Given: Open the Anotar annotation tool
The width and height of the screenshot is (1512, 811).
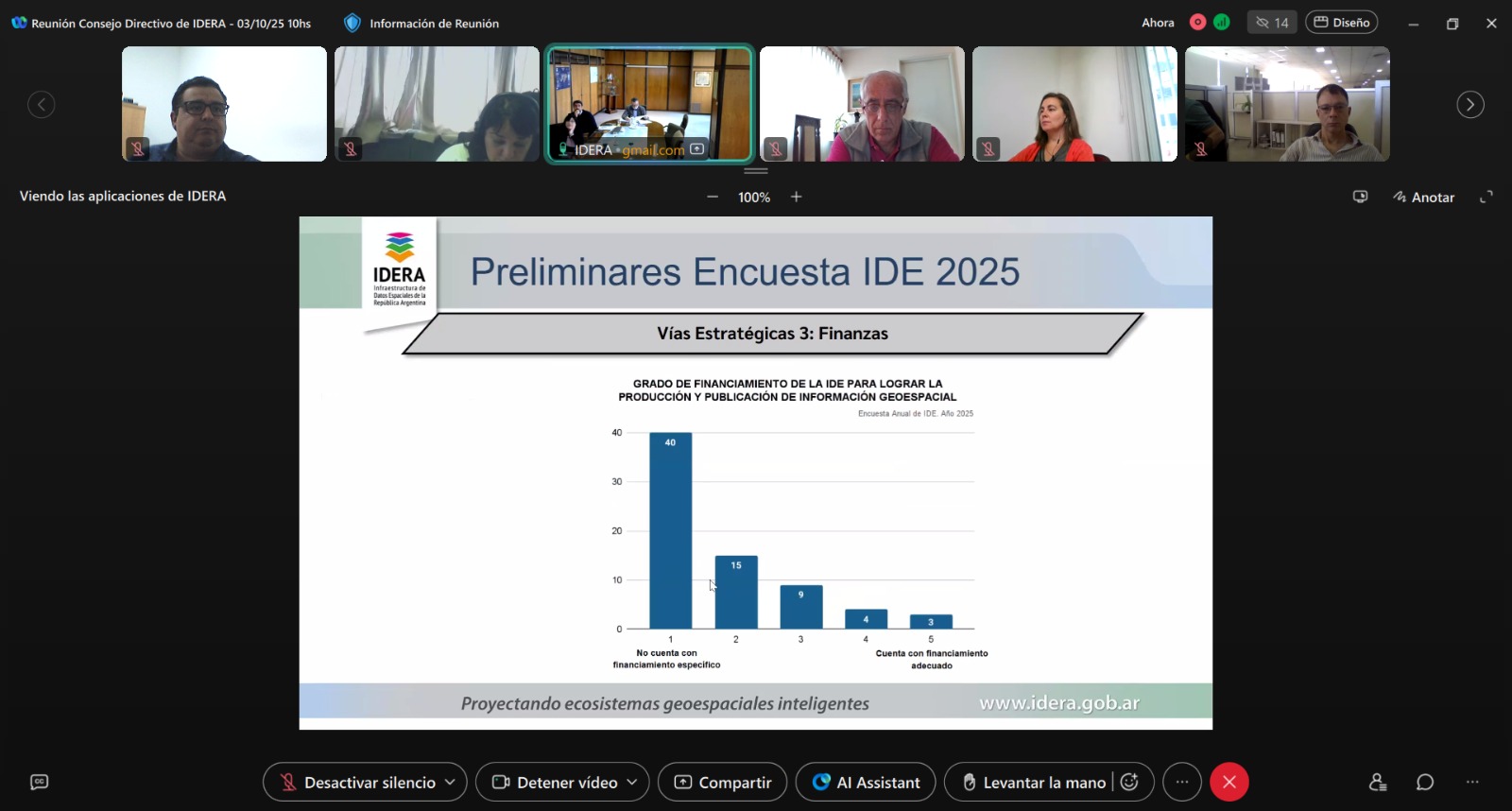Looking at the screenshot, I should point(1423,197).
